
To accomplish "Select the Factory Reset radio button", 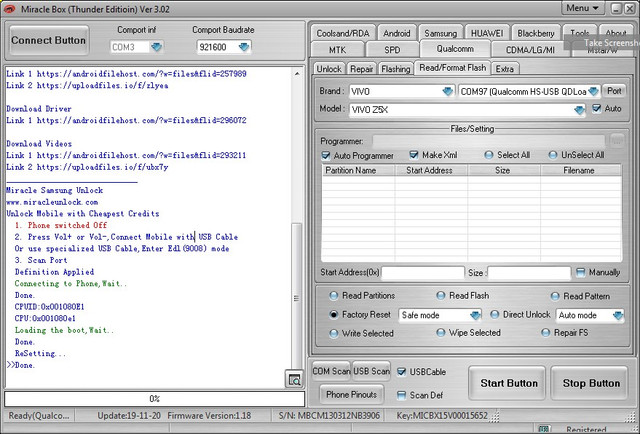I will [x=333, y=315].
